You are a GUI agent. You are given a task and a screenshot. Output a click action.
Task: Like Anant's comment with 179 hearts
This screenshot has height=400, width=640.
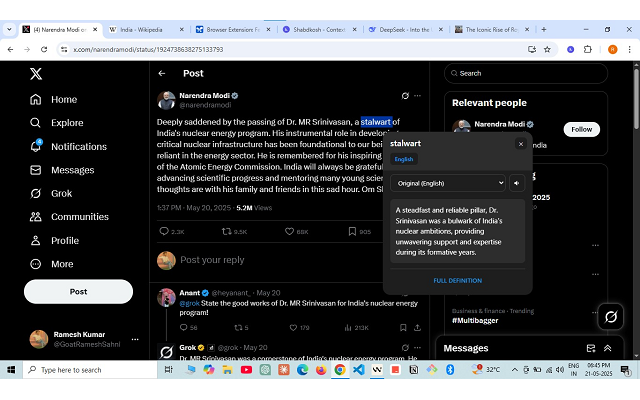(x=293, y=327)
